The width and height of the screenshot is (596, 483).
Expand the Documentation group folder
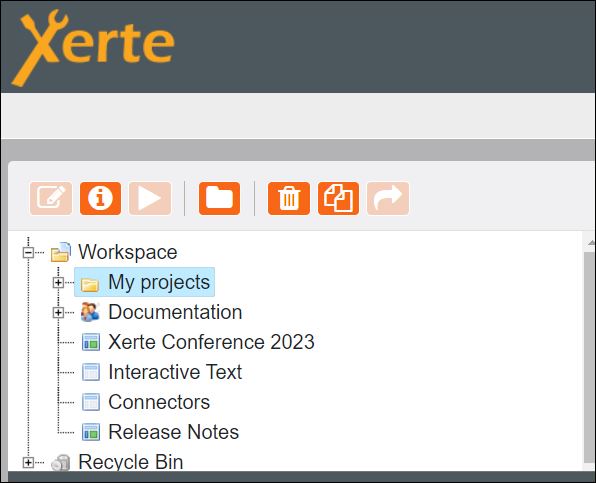point(58,312)
